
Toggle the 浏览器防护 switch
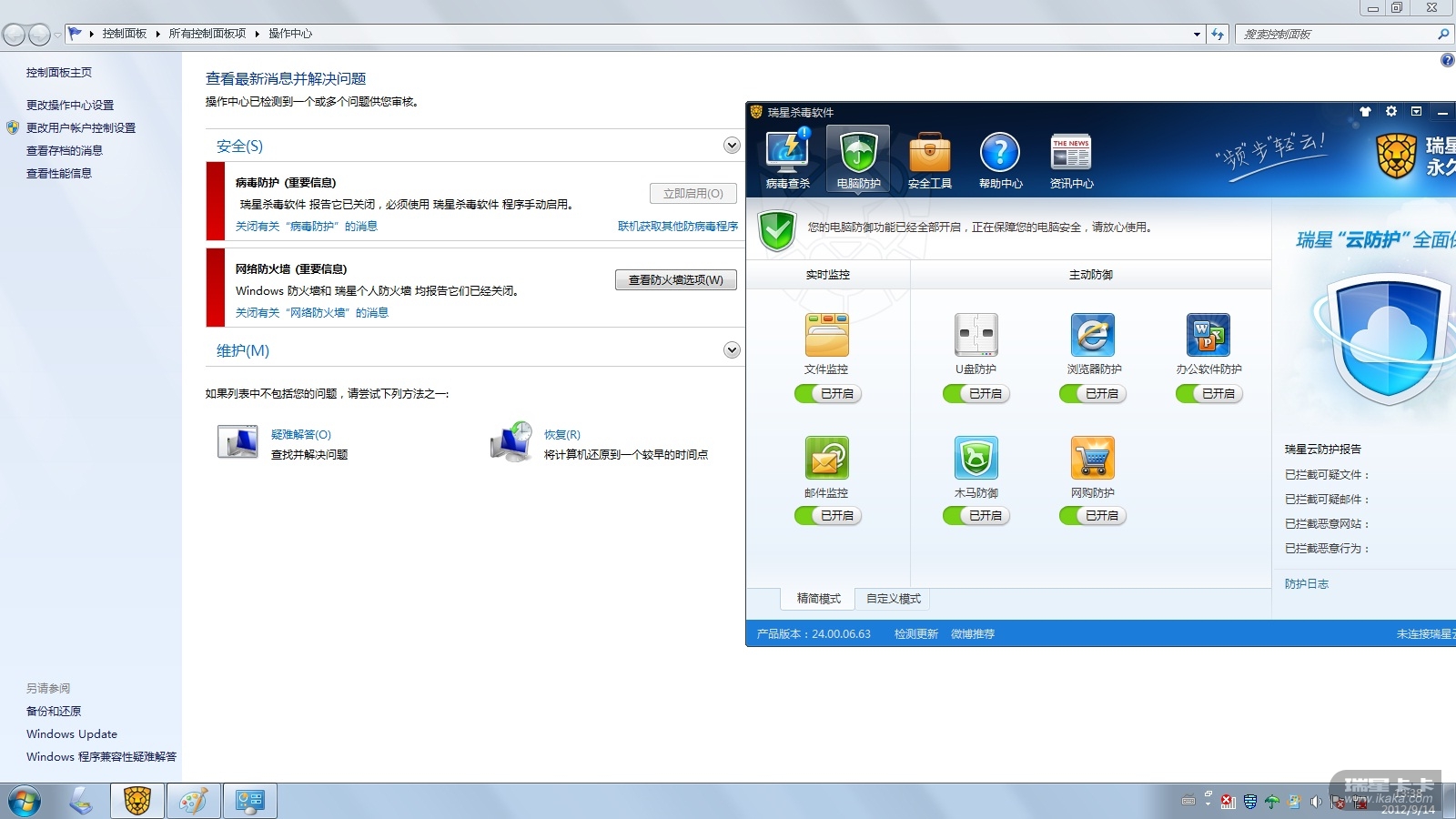(1093, 394)
